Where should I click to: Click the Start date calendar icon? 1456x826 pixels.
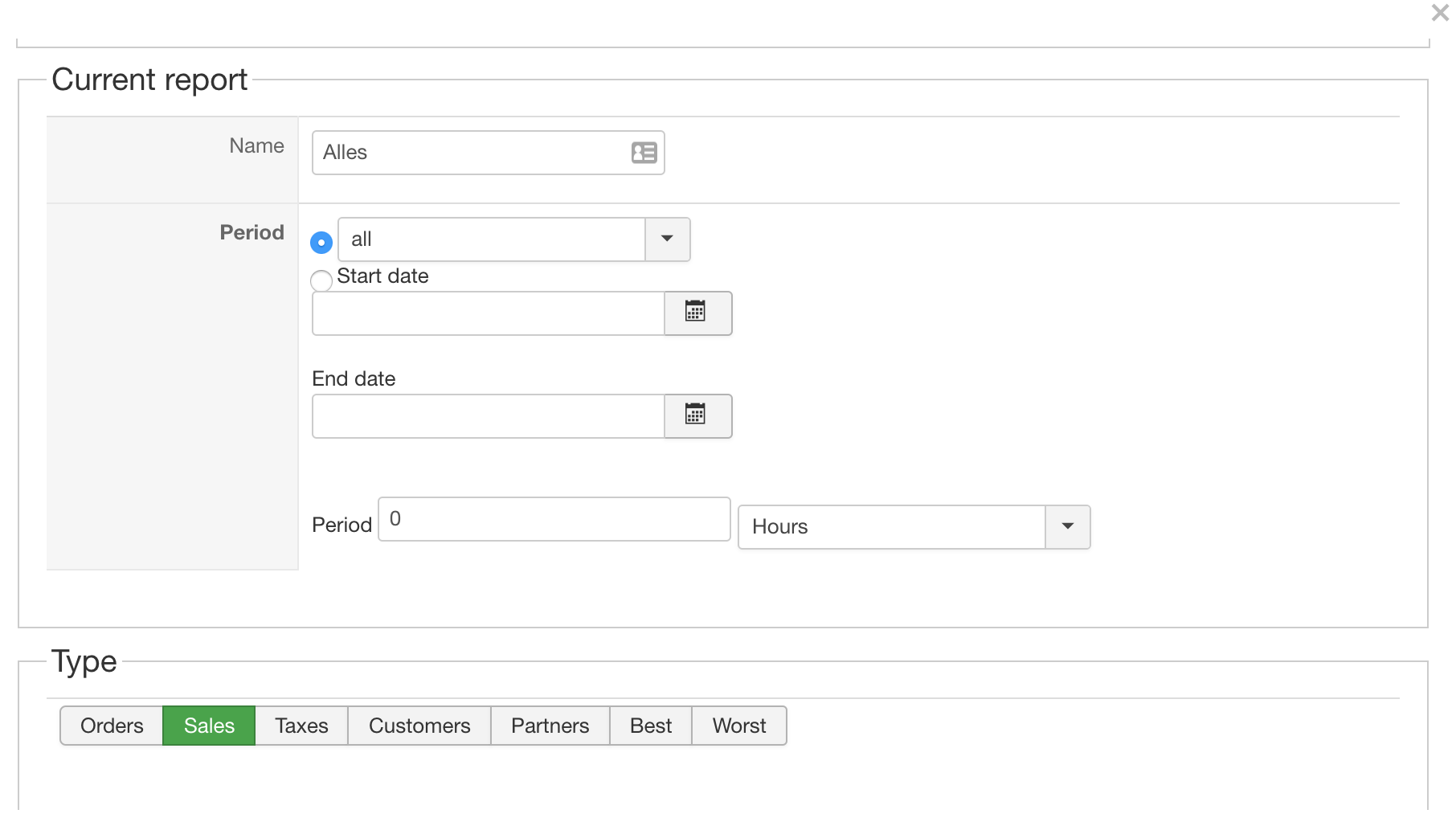tap(697, 313)
